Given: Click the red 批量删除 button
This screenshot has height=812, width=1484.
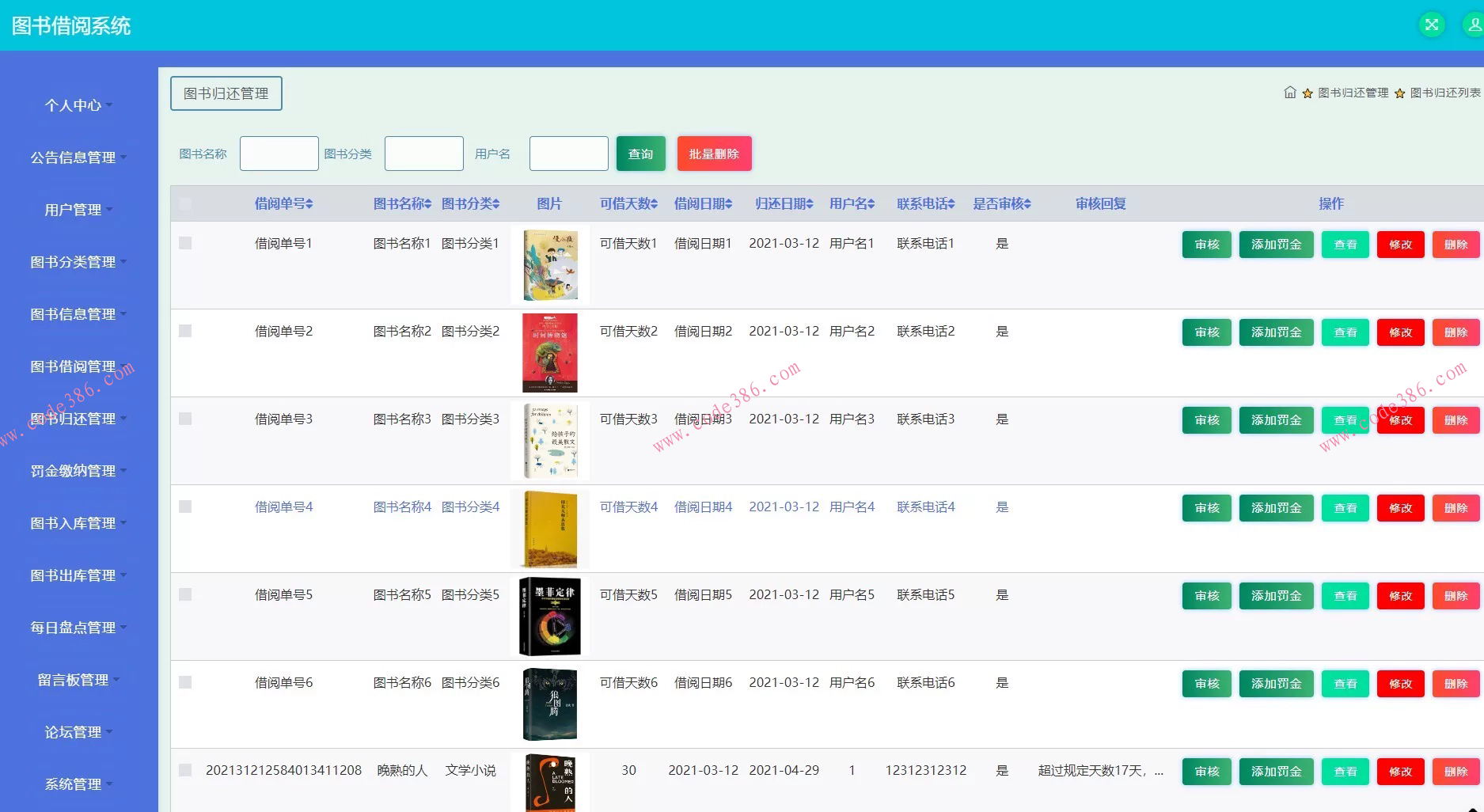Looking at the screenshot, I should pyautogui.click(x=714, y=153).
